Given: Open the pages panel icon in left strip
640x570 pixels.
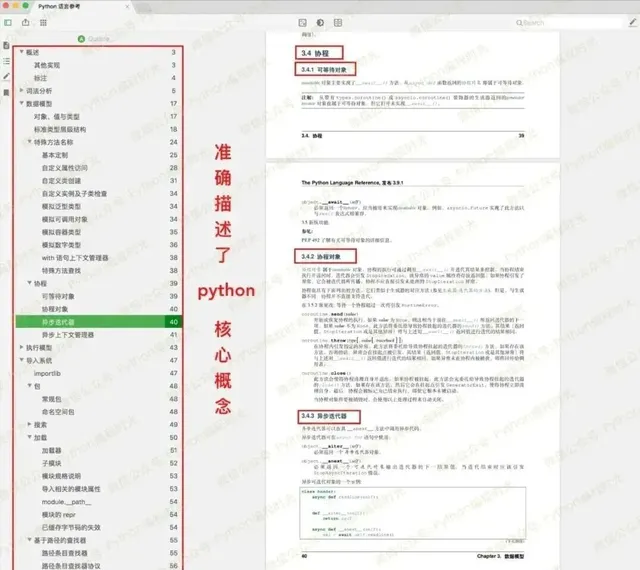Looking at the screenshot, I should coord(6,45).
